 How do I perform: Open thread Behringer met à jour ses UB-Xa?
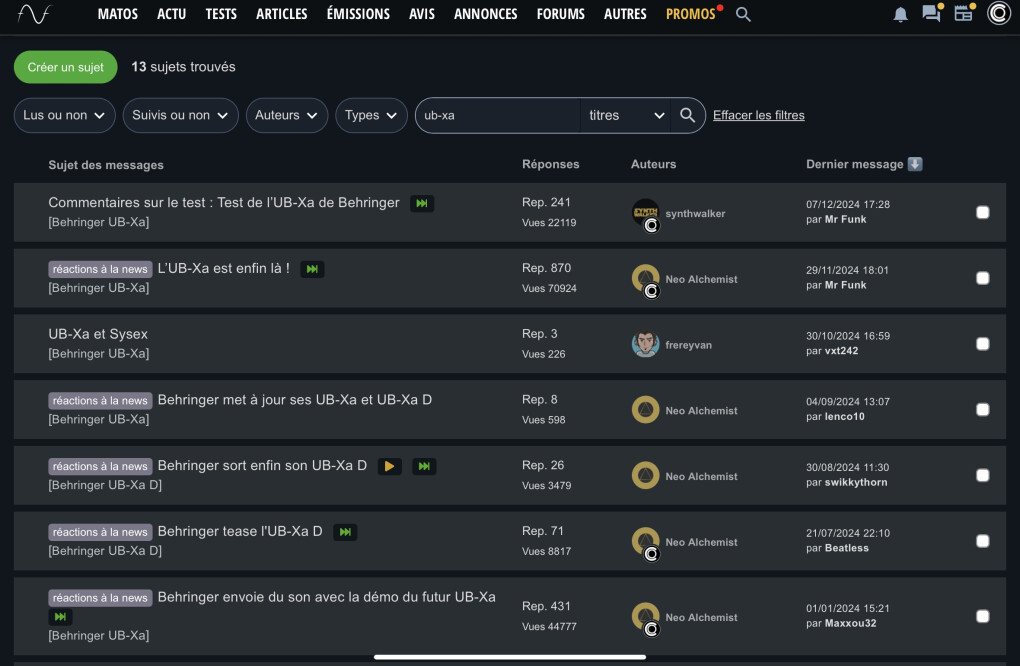click(295, 399)
